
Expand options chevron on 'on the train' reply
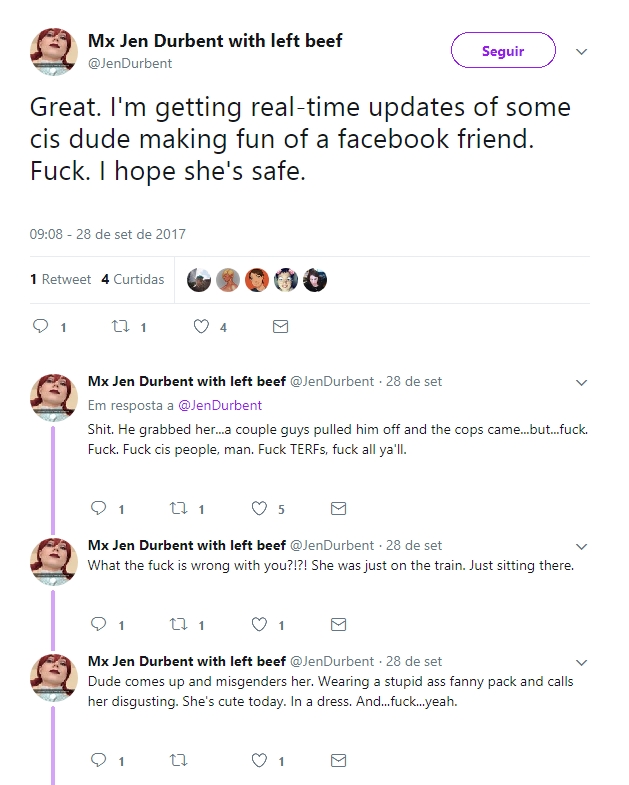[581, 546]
